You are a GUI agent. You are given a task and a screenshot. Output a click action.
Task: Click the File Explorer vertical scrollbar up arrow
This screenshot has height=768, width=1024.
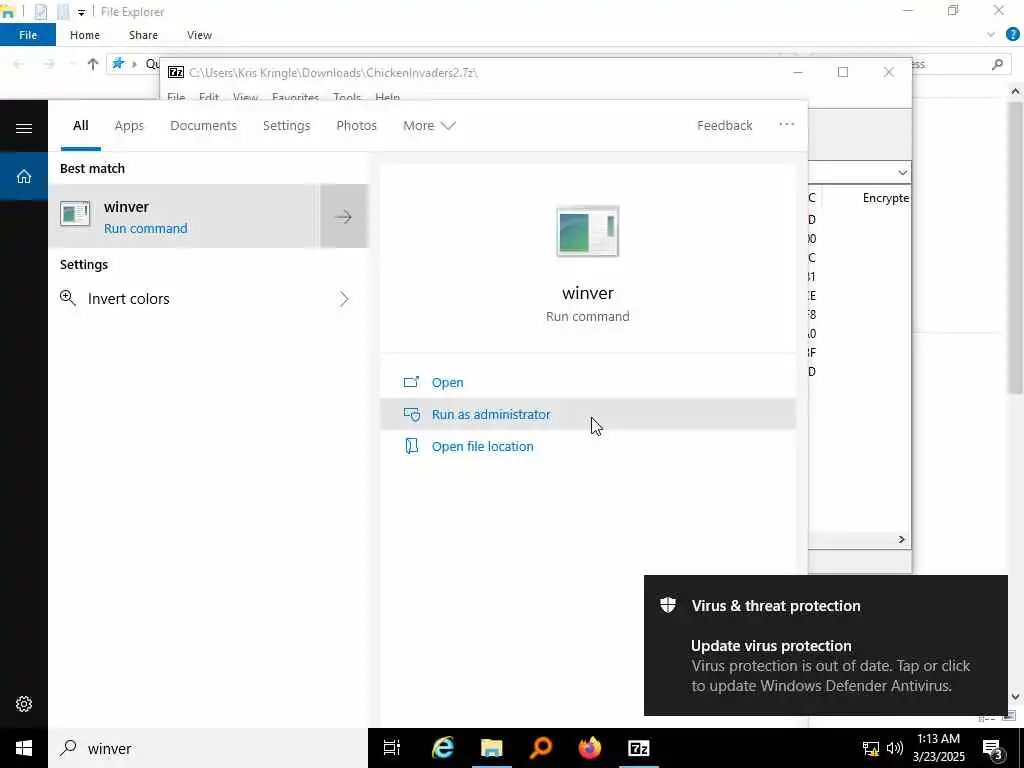(1015, 91)
